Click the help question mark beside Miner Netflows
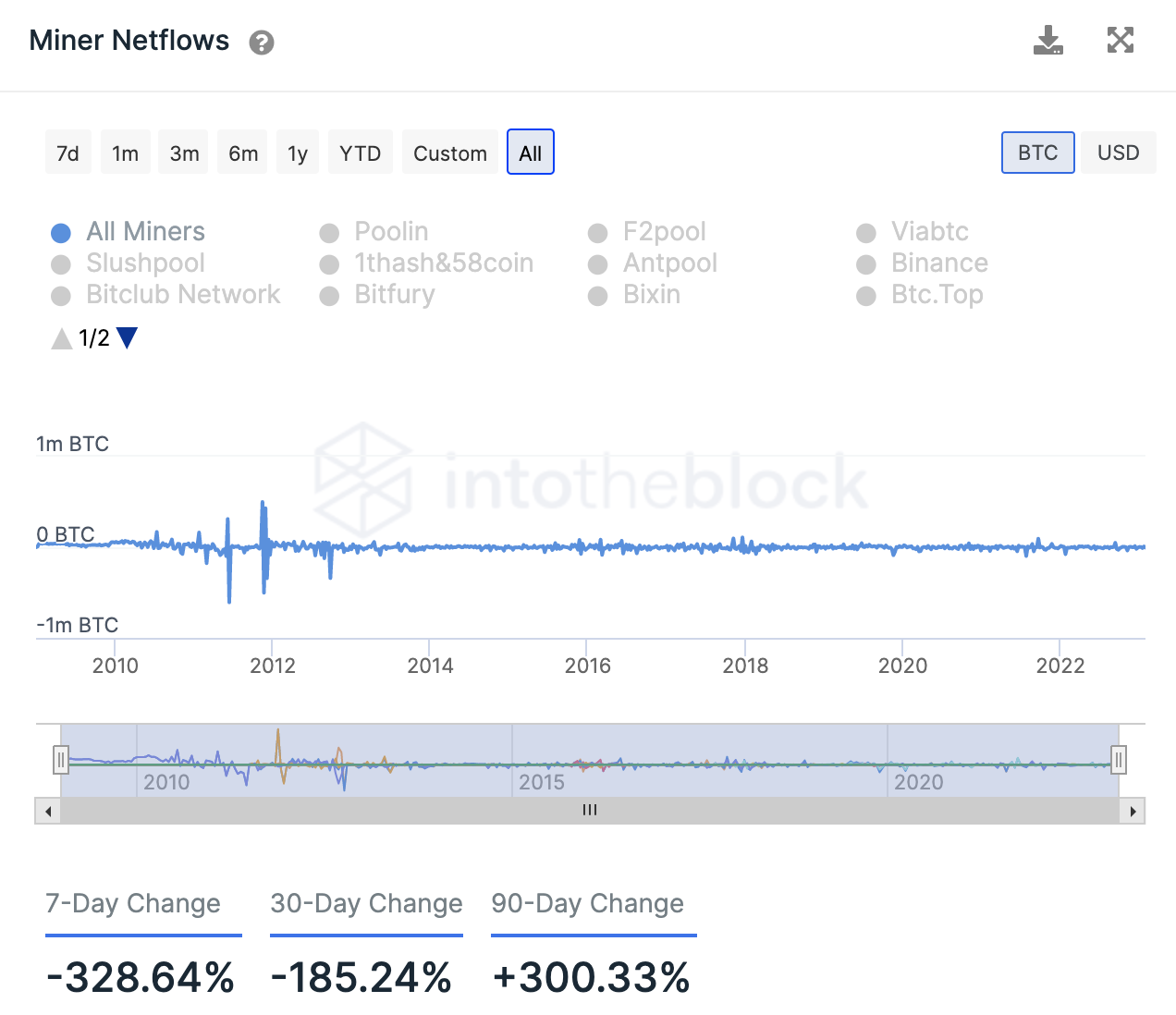This screenshot has width=1176, height=1015. pyautogui.click(x=262, y=43)
